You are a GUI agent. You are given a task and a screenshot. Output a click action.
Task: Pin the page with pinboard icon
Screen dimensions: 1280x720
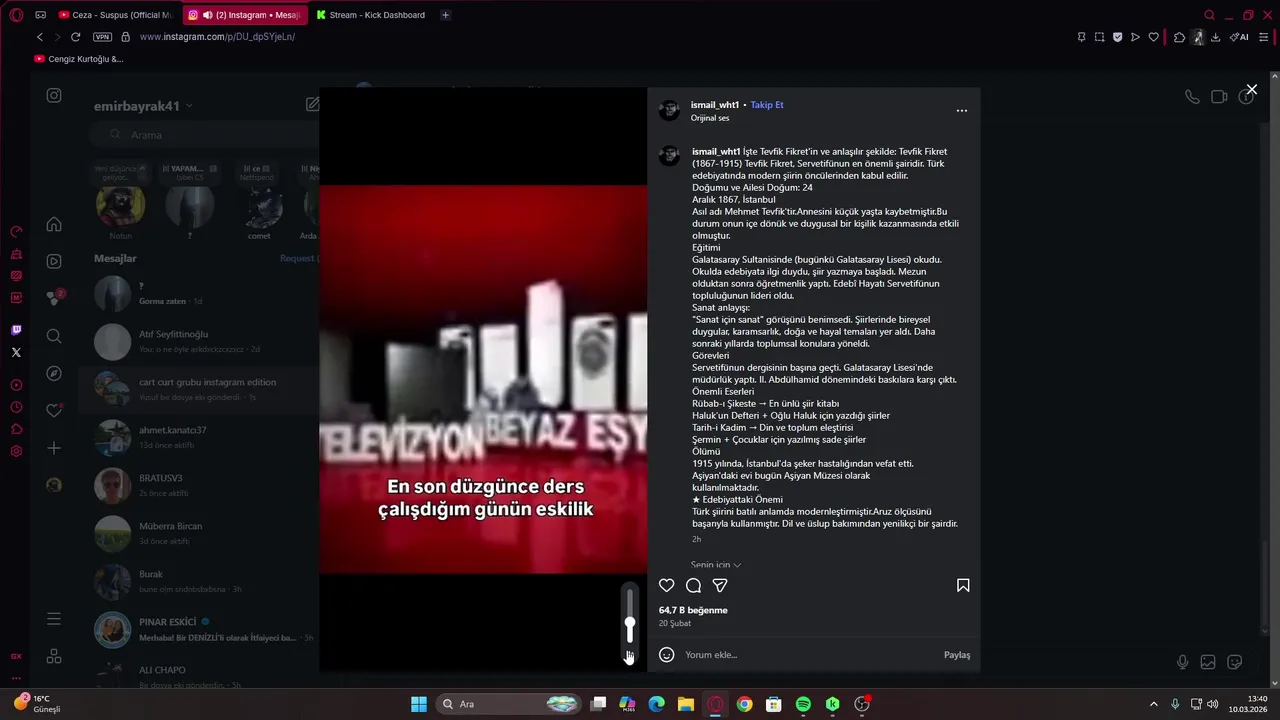(x=1081, y=37)
